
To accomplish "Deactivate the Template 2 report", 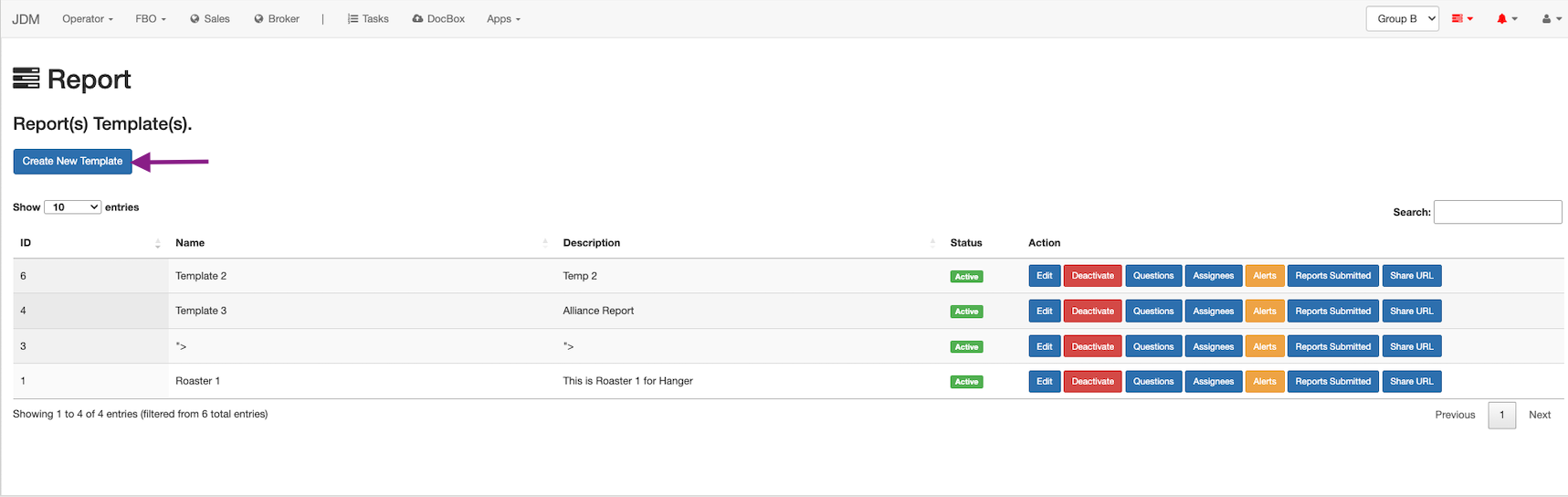I will coord(1091,276).
